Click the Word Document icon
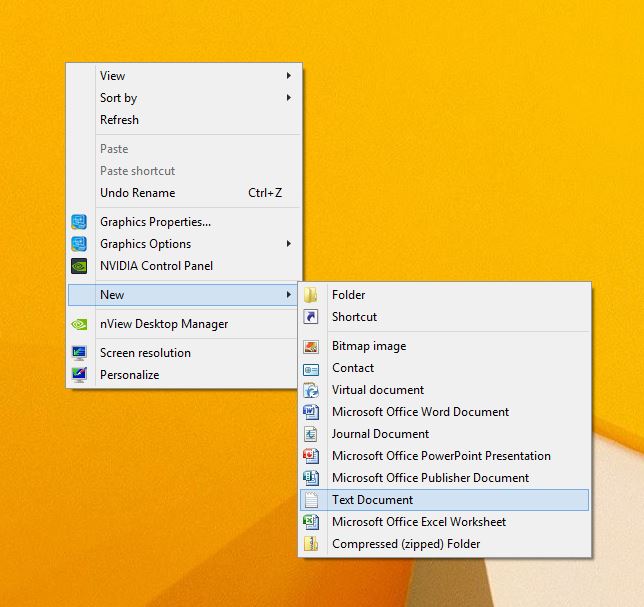This screenshot has width=644, height=607. point(311,412)
